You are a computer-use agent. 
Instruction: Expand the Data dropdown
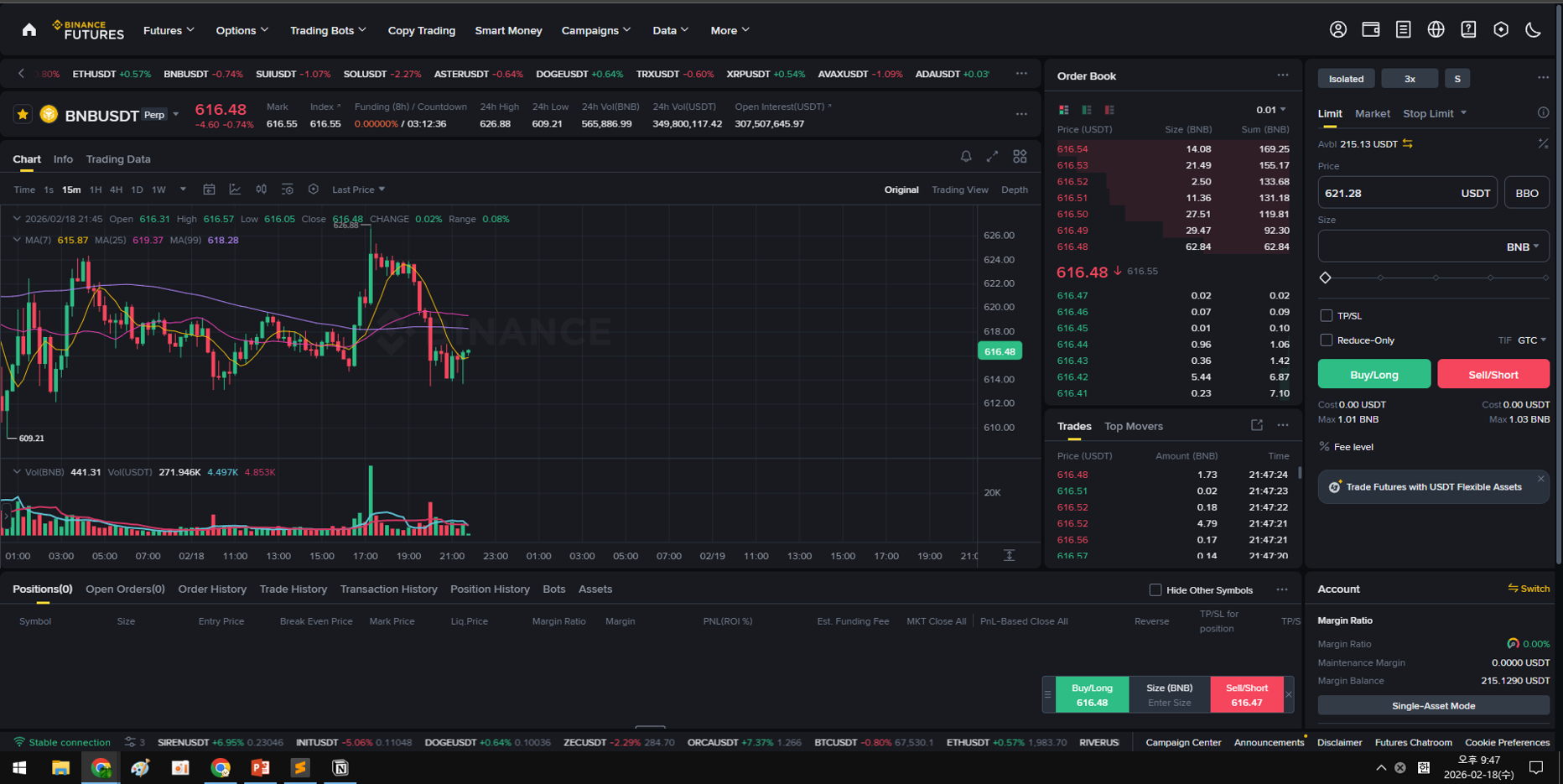(671, 30)
